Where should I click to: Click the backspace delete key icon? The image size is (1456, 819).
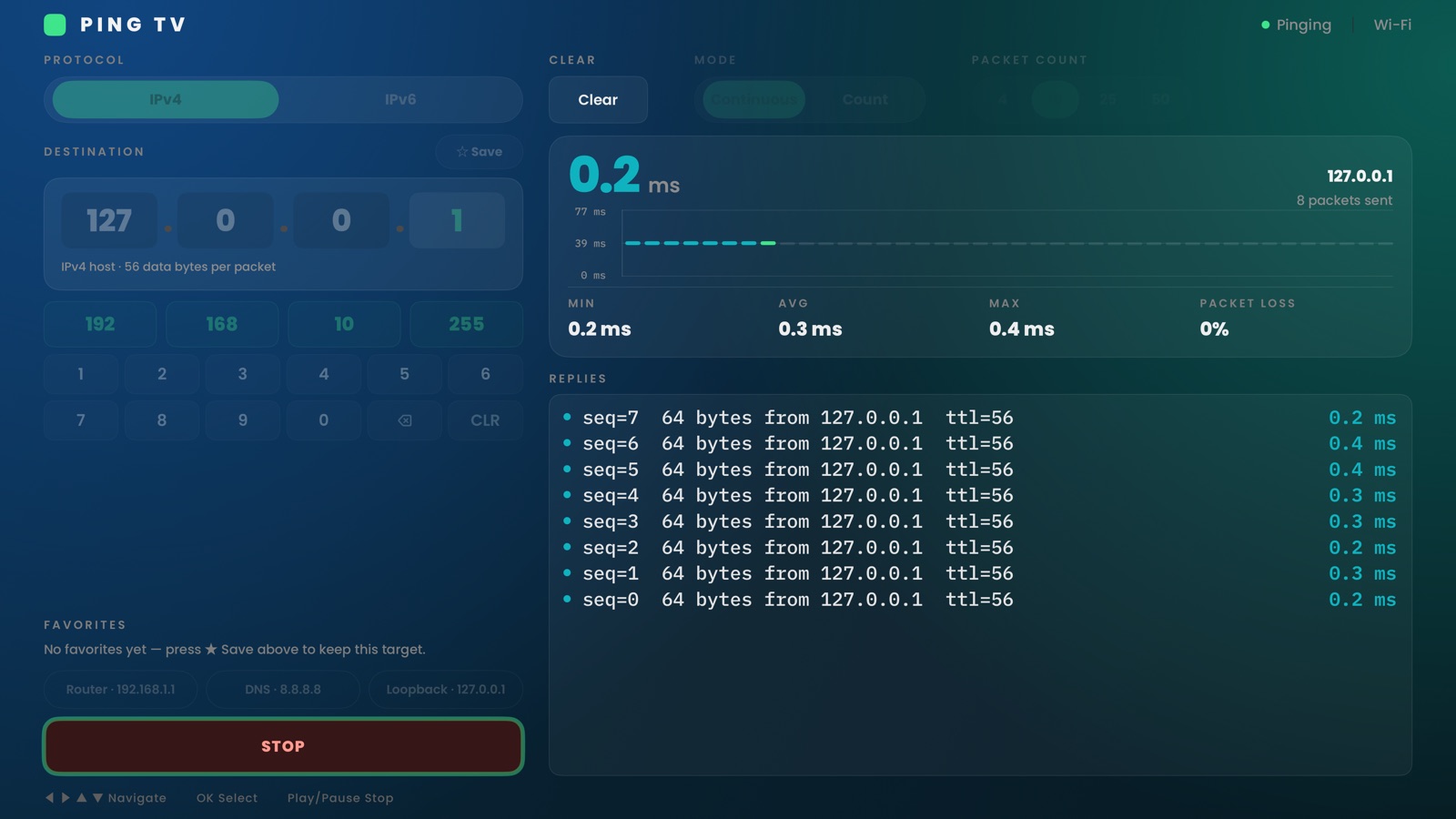point(404,420)
